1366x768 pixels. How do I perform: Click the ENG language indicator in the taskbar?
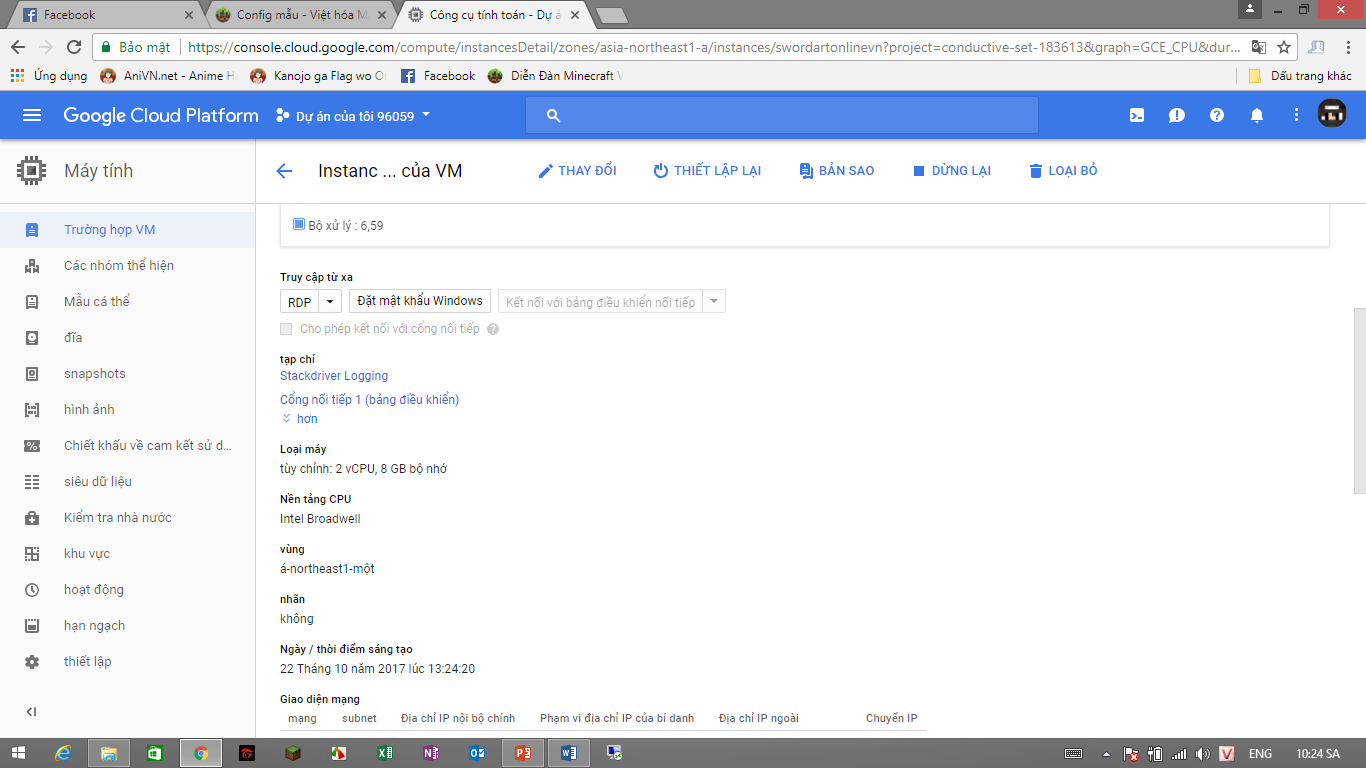coord(1261,754)
